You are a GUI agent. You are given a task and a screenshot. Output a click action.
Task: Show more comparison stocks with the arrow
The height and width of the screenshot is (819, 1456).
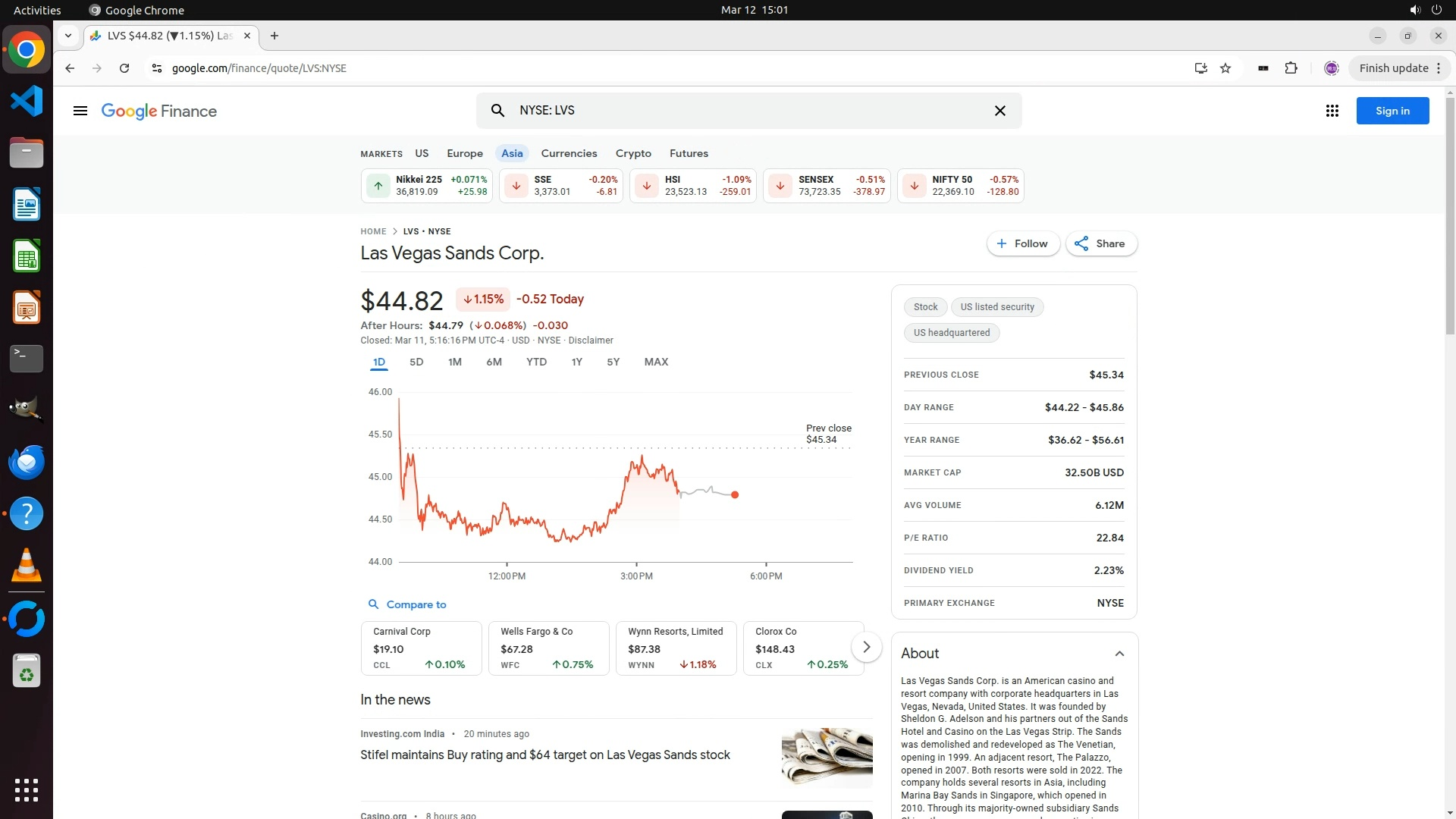point(866,647)
